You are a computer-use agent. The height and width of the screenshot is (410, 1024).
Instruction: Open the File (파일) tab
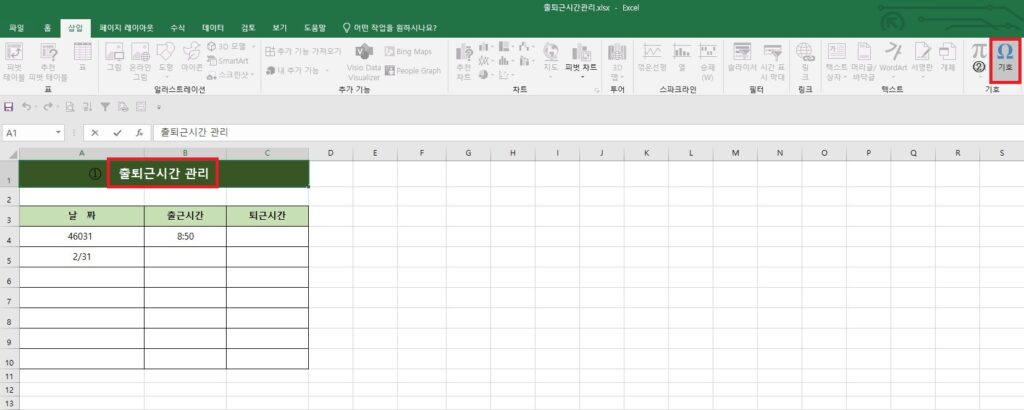(x=17, y=28)
